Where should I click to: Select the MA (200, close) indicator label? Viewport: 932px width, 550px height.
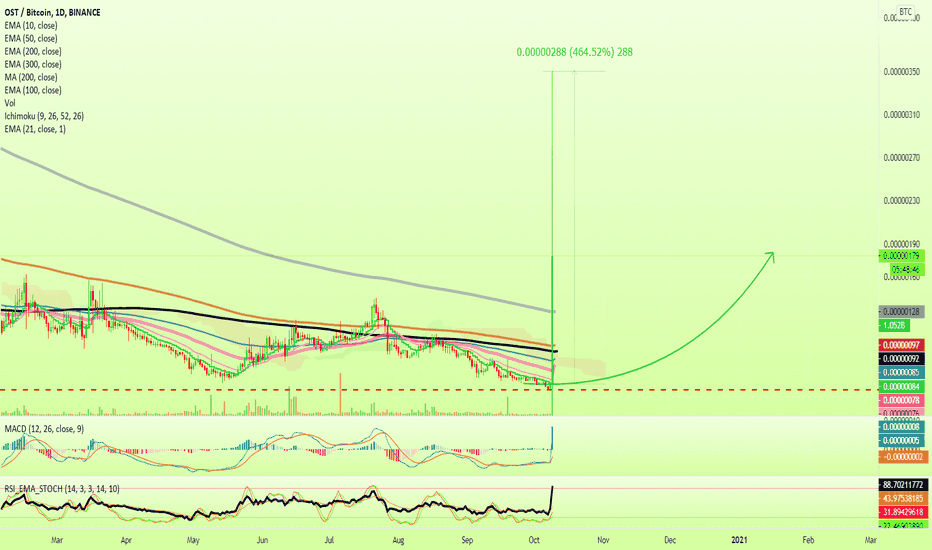click(31, 77)
